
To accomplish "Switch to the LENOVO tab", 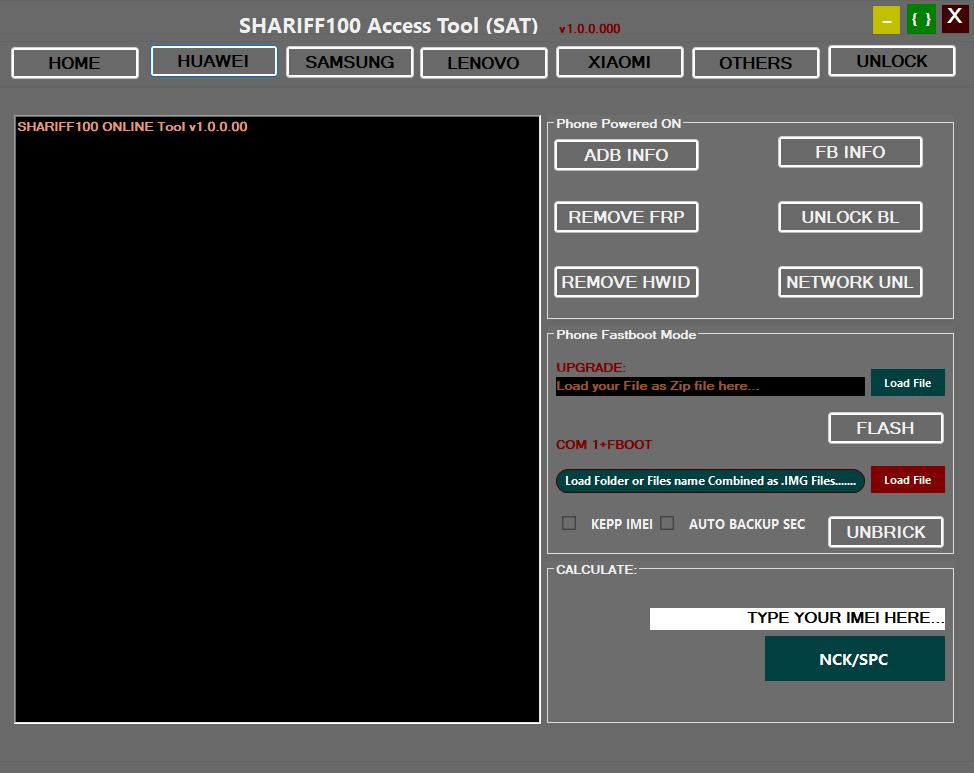I will click(x=483, y=61).
